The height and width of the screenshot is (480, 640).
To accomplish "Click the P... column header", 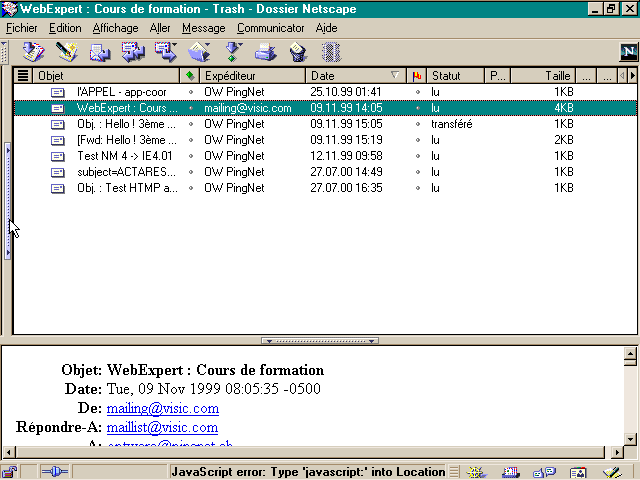I will 498,76.
